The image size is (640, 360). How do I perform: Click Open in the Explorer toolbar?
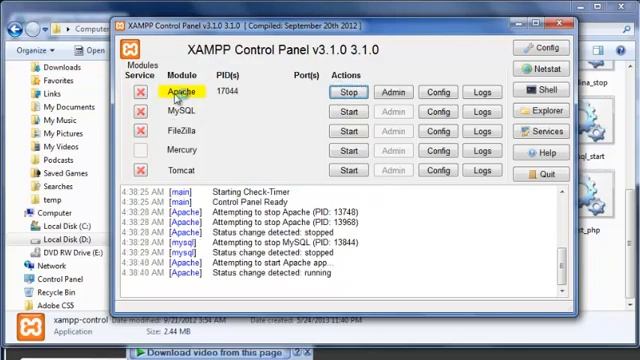pyautogui.click(x=89, y=50)
